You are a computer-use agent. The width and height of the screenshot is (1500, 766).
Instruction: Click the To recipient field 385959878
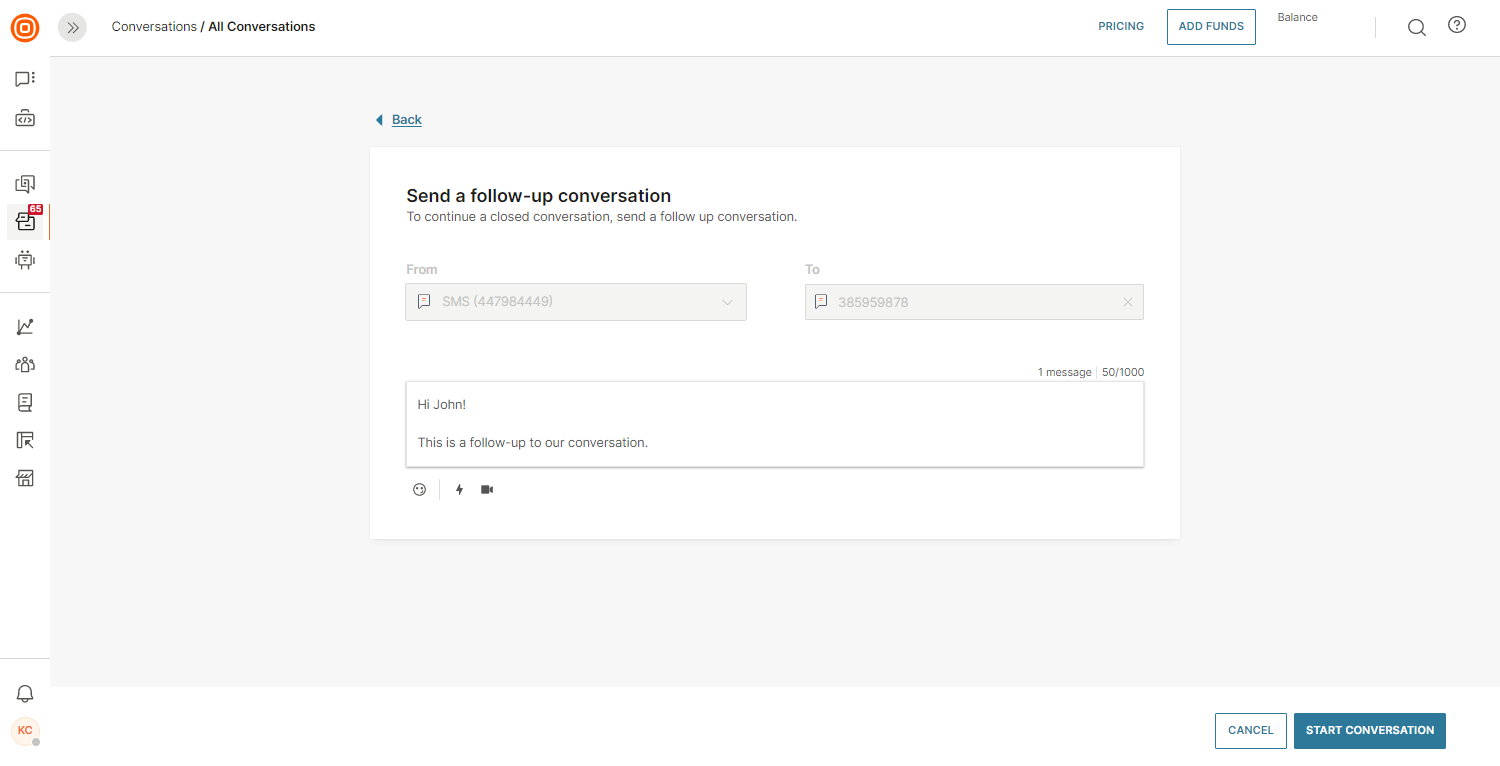[x=974, y=302]
